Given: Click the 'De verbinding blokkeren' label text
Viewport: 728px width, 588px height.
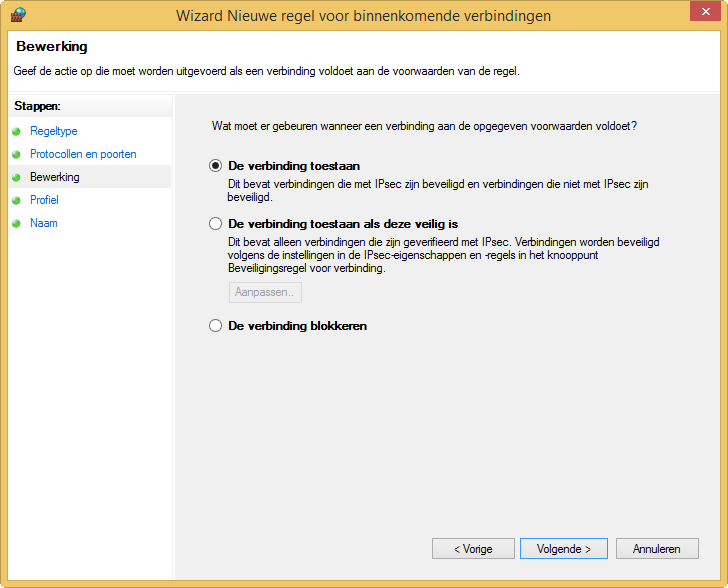Looking at the screenshot, I should pos(298,326).
